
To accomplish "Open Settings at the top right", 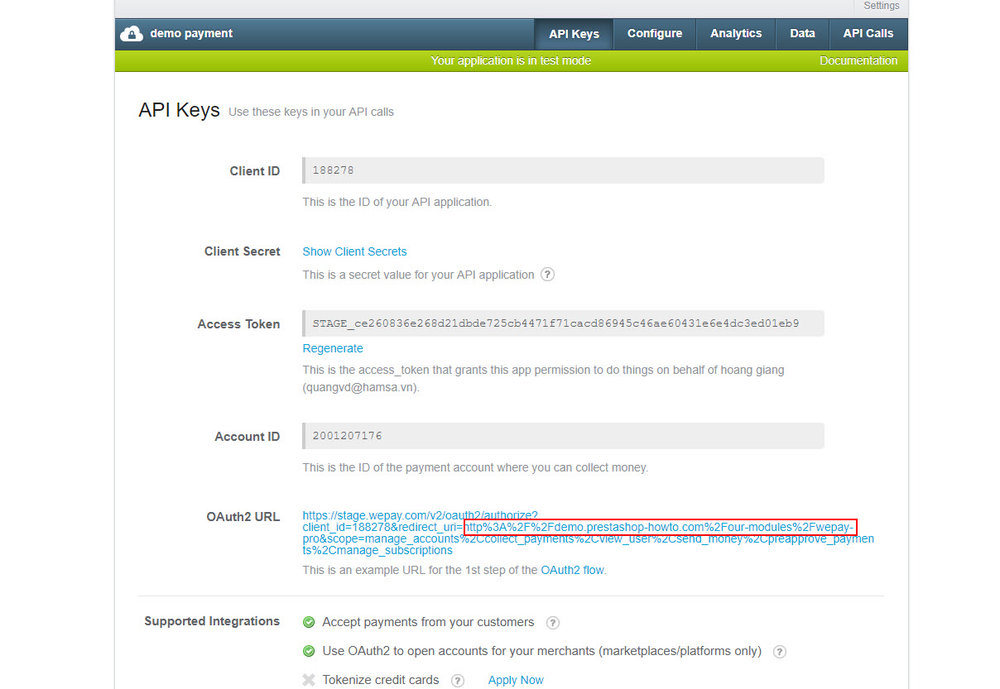I will tap(881, 6).
